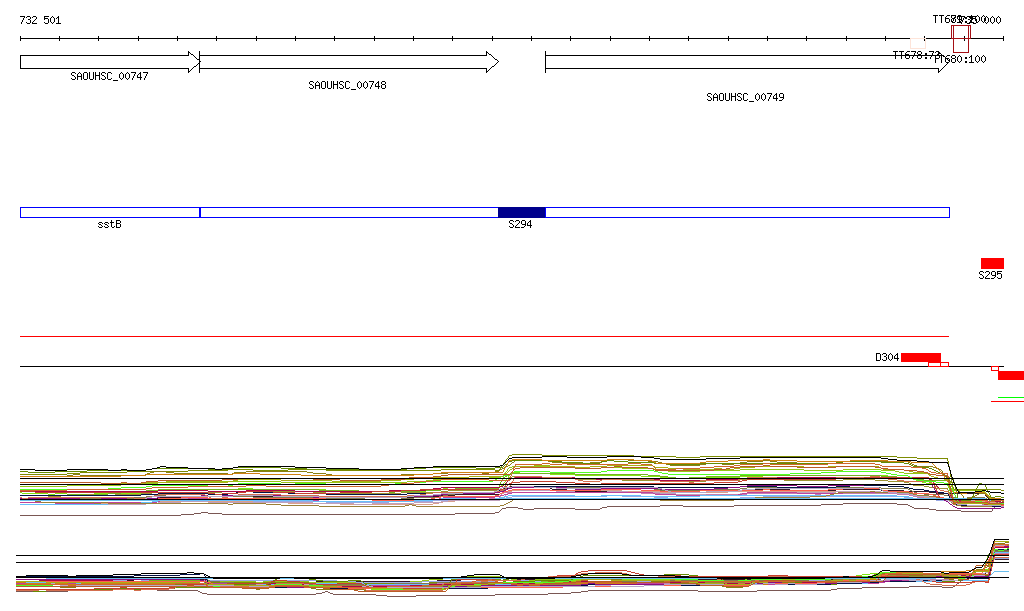Click the sstB label text
The width and height of the screenshot is (1024, 611).
click(x=109, y=224)
